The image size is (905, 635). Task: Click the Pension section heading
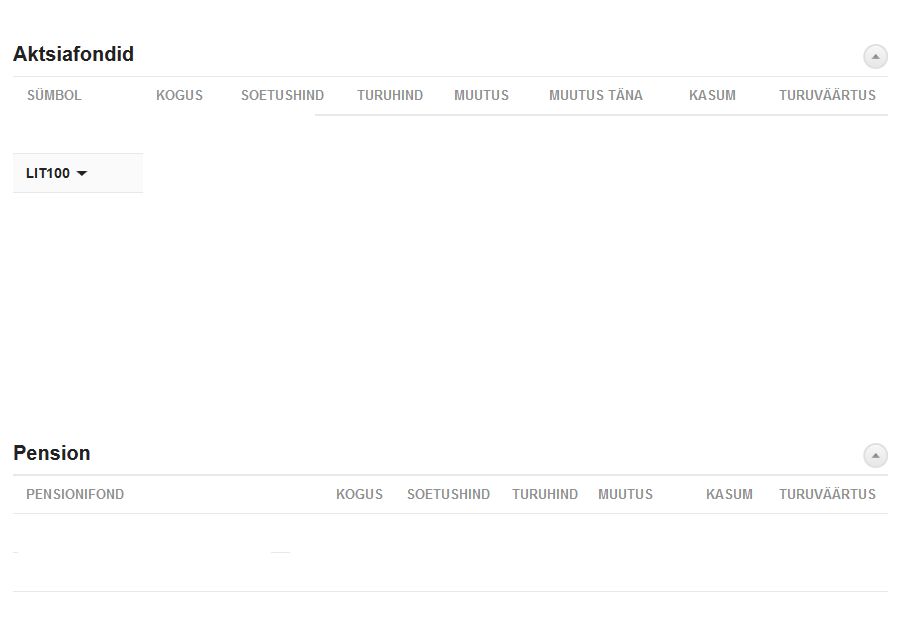[52, 453]
